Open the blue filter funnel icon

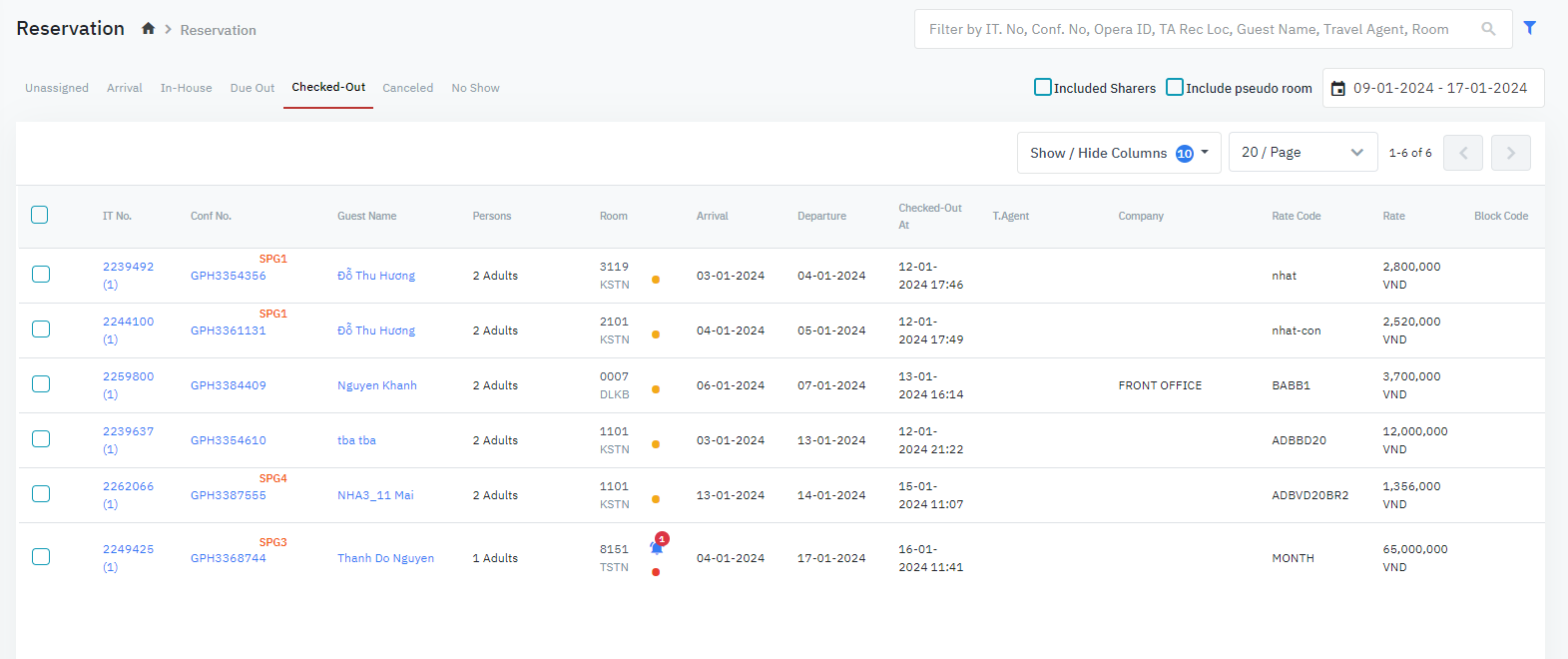(1529, 28)
